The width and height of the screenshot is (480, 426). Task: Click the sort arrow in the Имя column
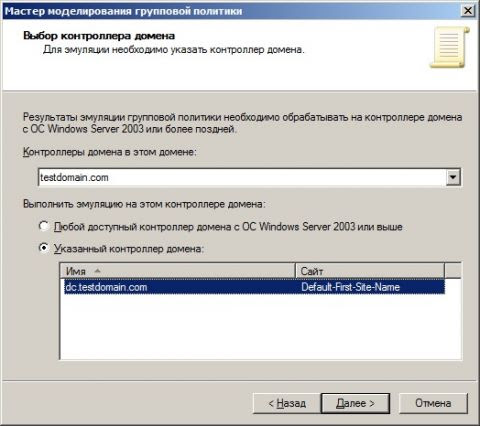[97, 271]
